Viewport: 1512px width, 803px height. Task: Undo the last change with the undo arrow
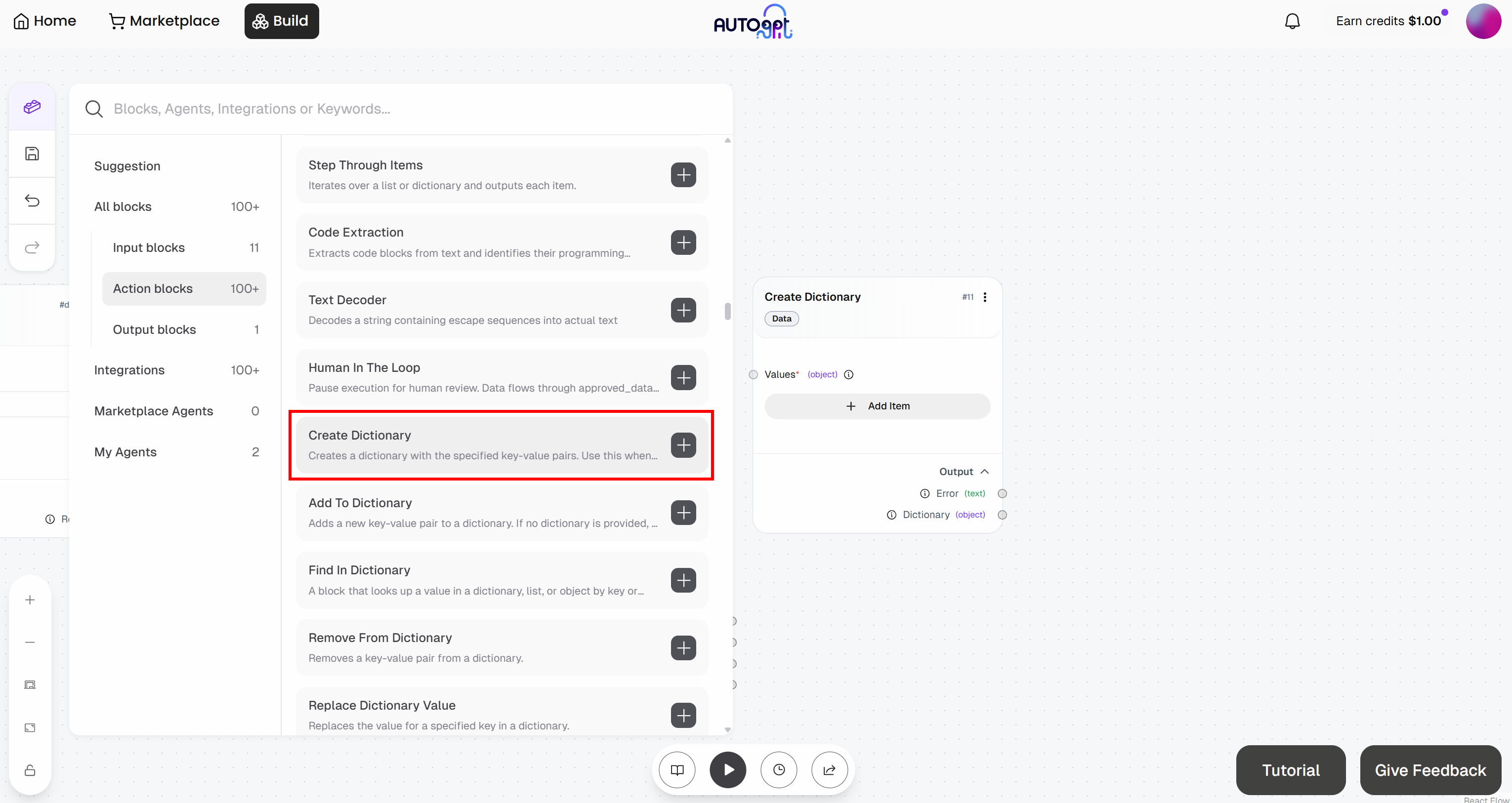pos(32,200)
